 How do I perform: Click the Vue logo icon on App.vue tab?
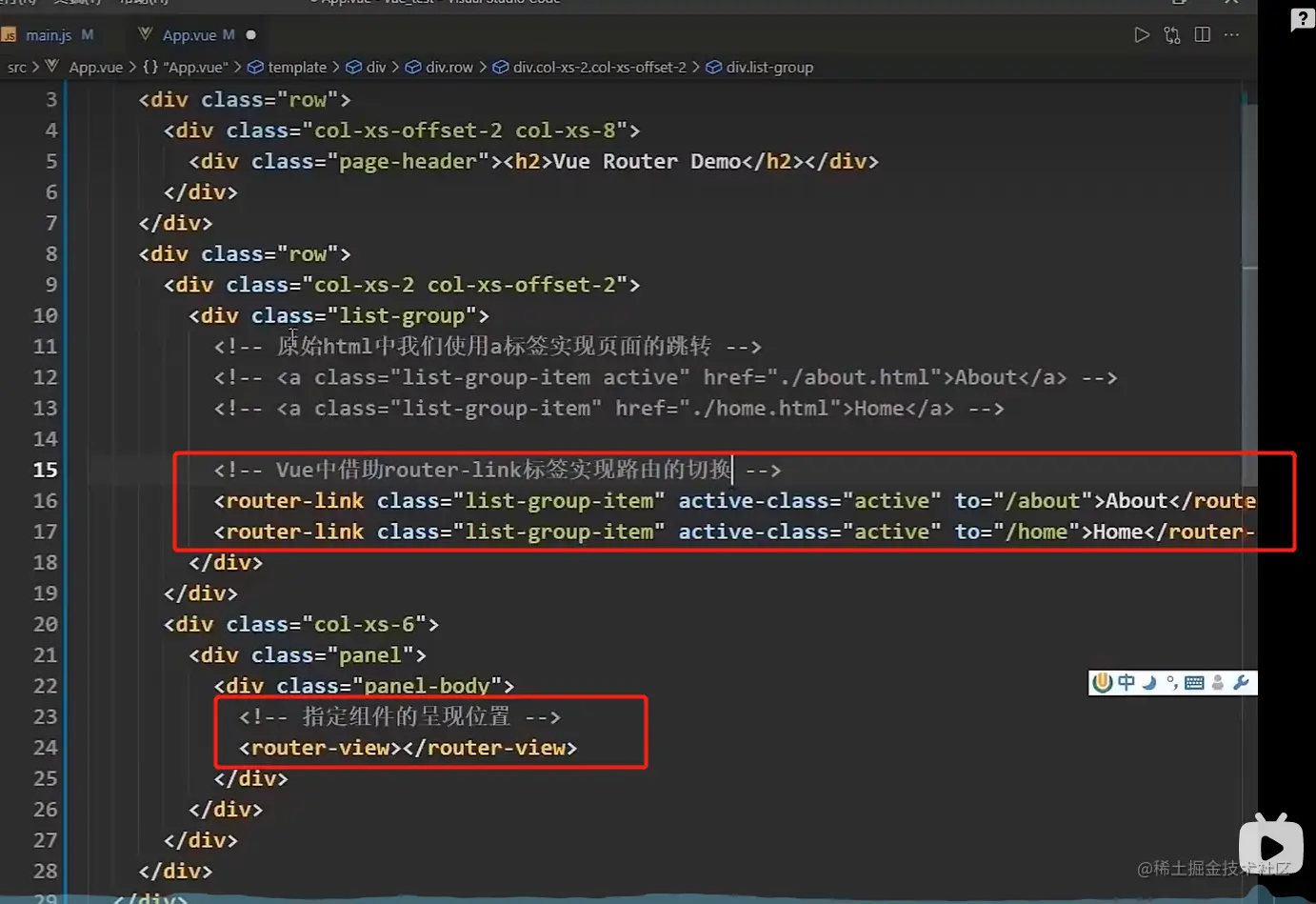(146, 34)
